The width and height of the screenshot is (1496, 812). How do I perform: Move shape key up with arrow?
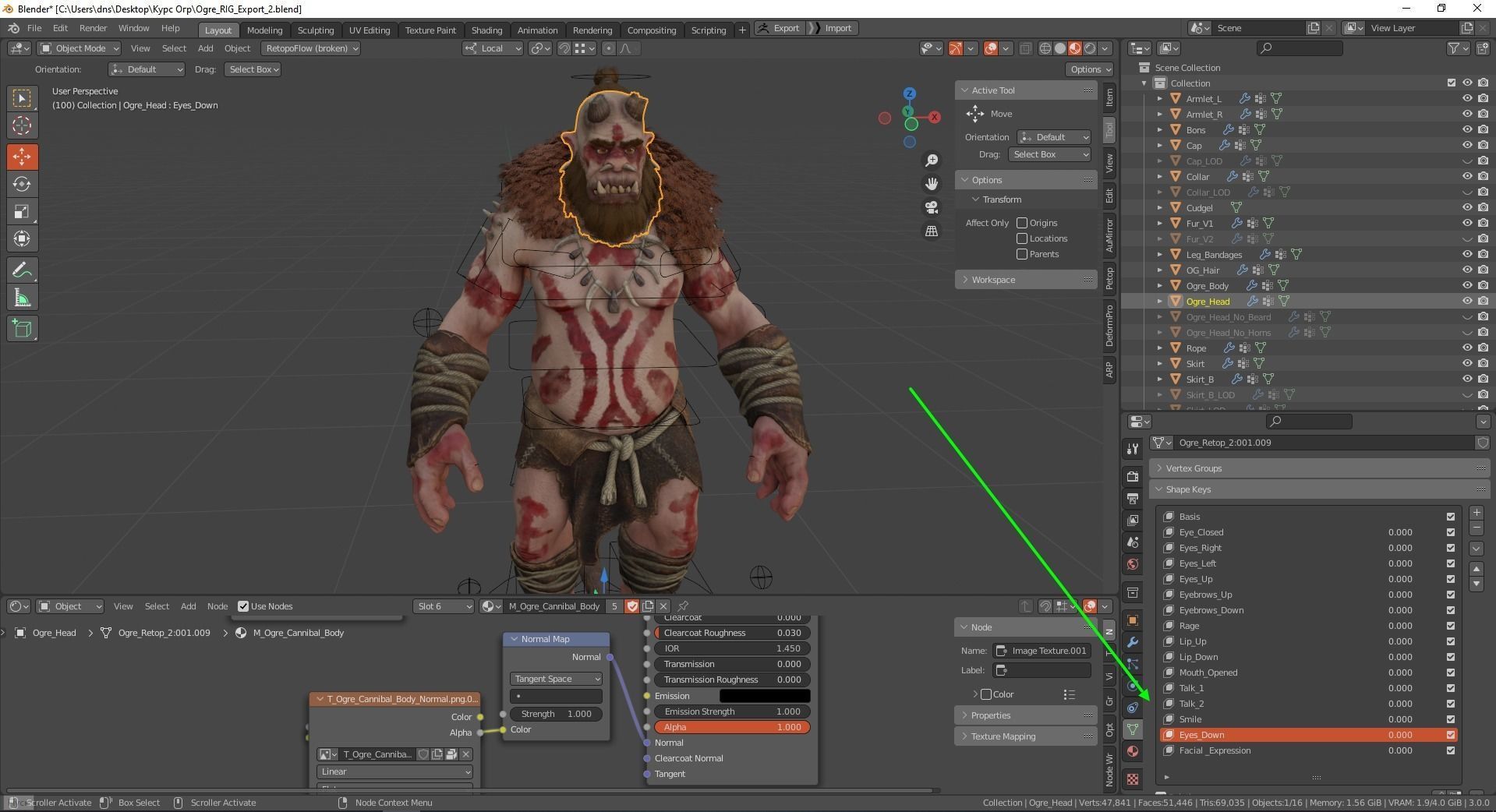[1477, 570]
